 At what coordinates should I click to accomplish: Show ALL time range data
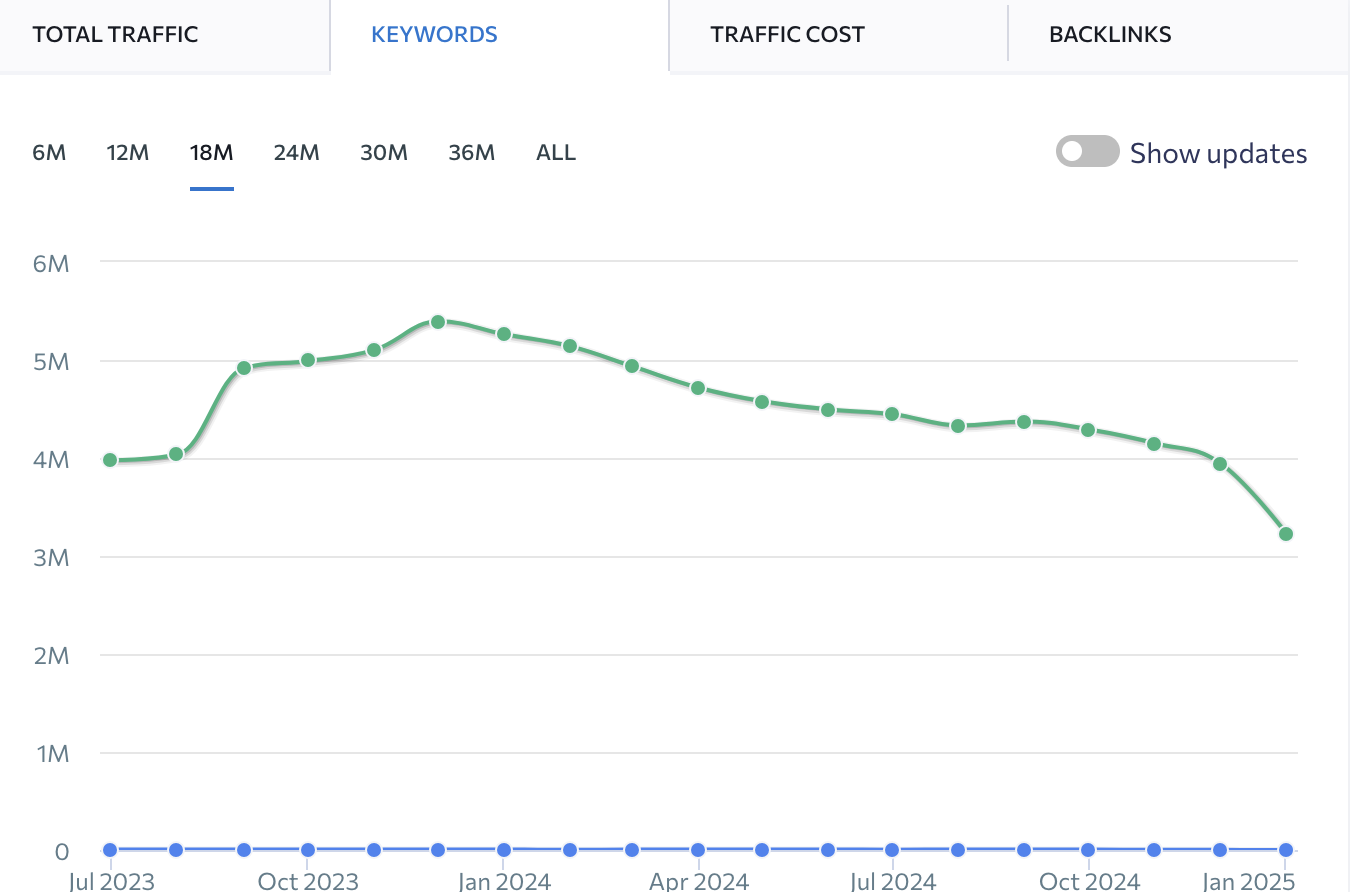pyautogui.click(x=556, y=153)
